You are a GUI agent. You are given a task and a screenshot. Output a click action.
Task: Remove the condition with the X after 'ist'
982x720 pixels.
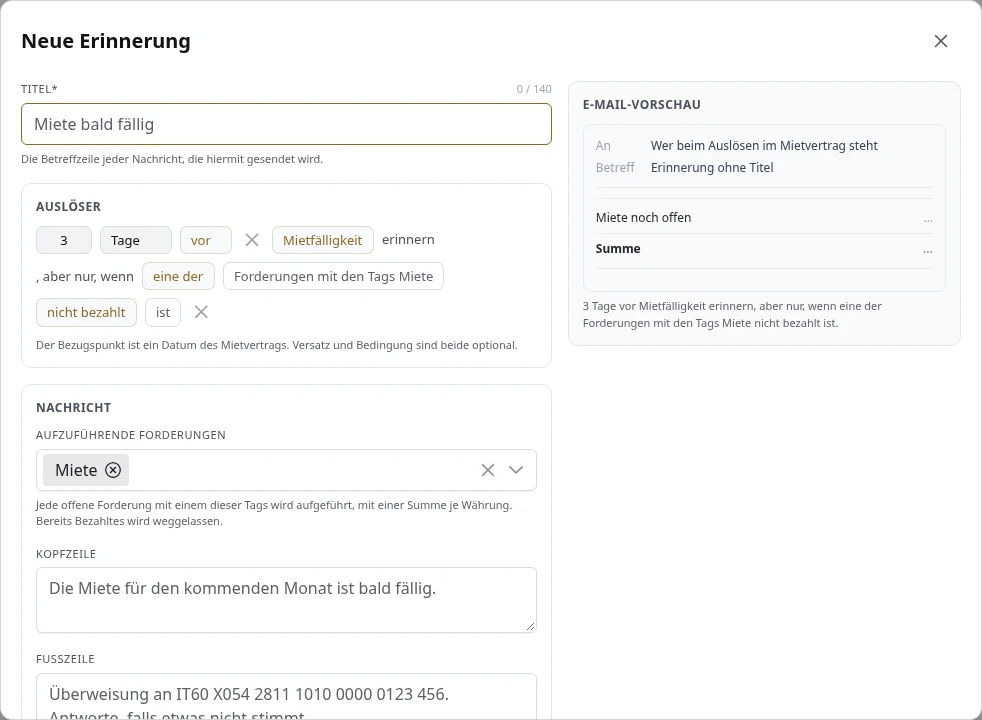pos(201,312)
